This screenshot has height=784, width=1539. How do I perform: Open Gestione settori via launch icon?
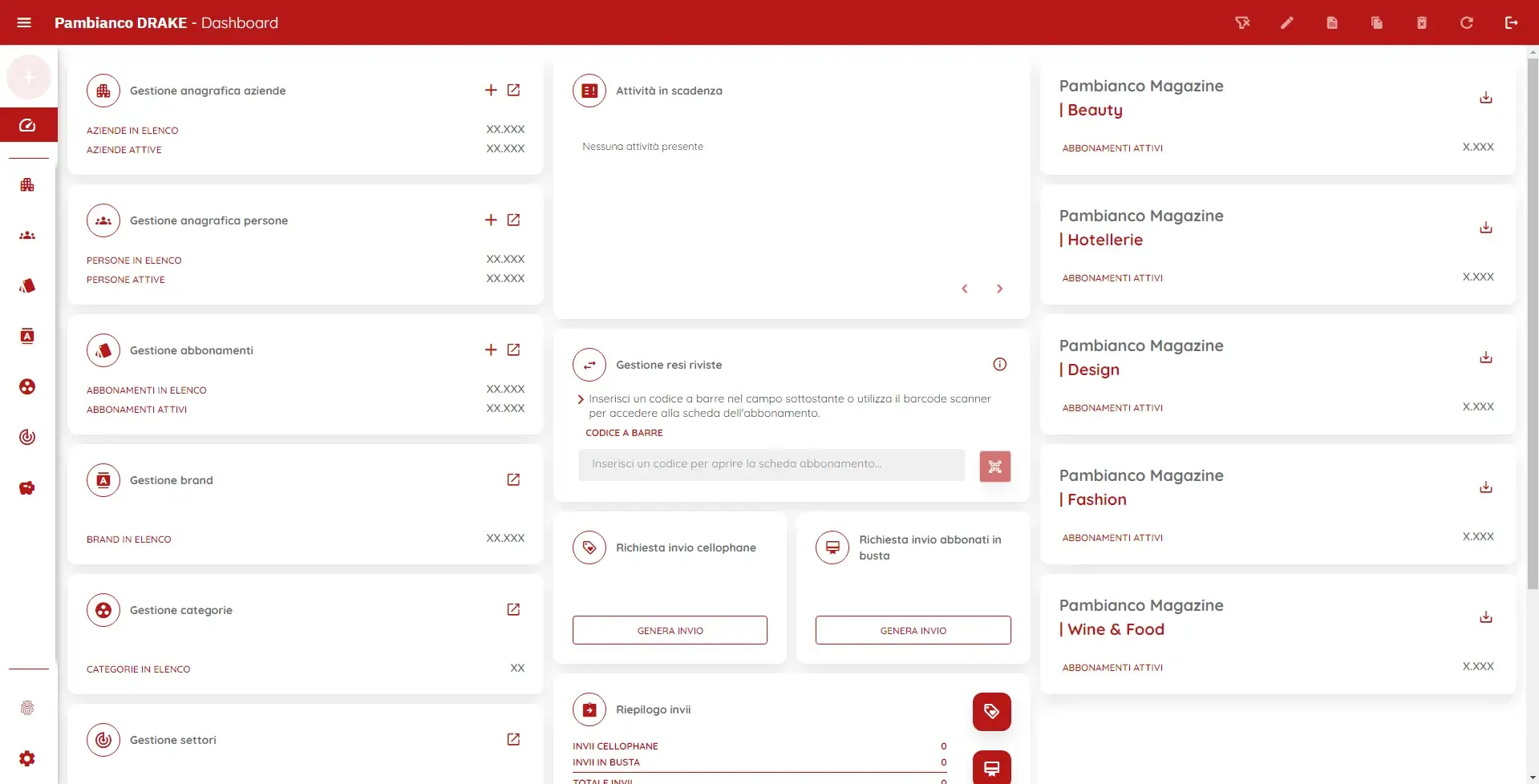pyautogui.click(x=514, y=740)
